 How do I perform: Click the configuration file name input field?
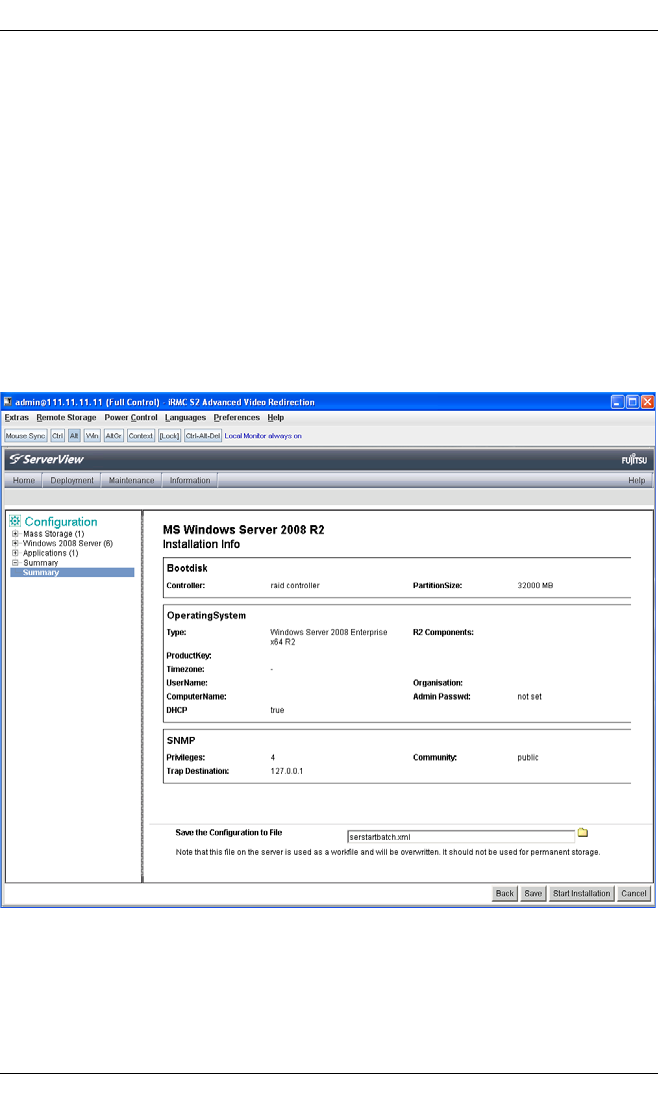461,837
